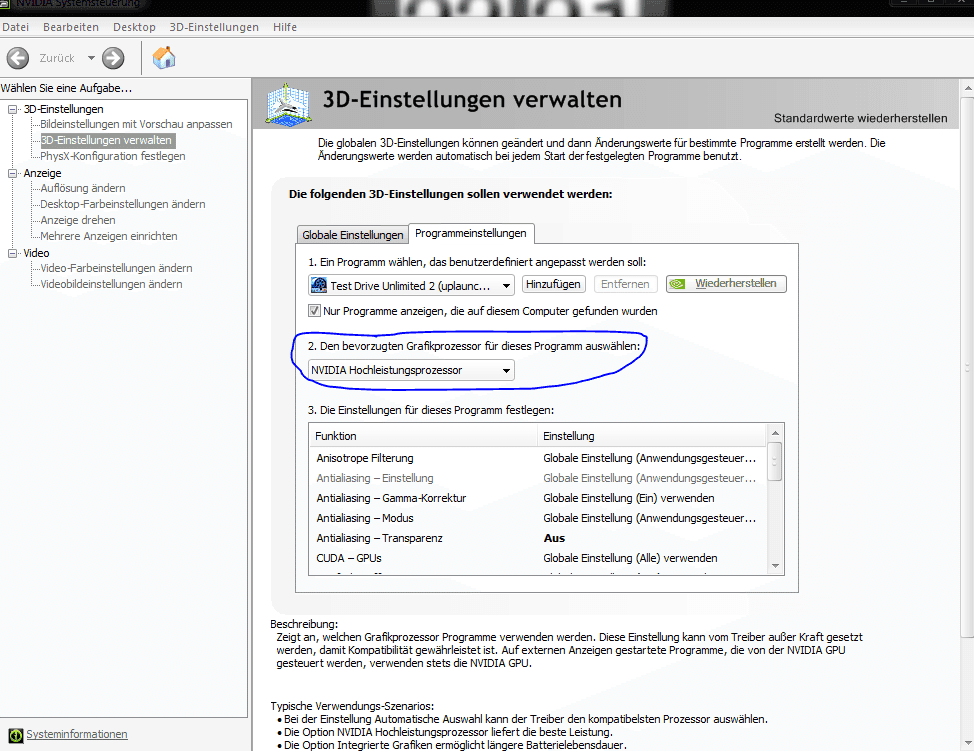Open Anzeige drehen
The image size is (974, 751).
[x=78, y=221]
